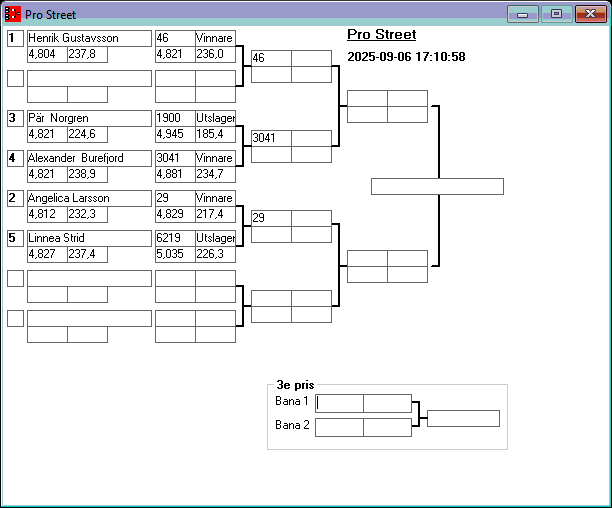612x508 pixels.
Task: Click the Pro Street app icon in title bar
Action: pyautogui.click(x=13, y=14)
